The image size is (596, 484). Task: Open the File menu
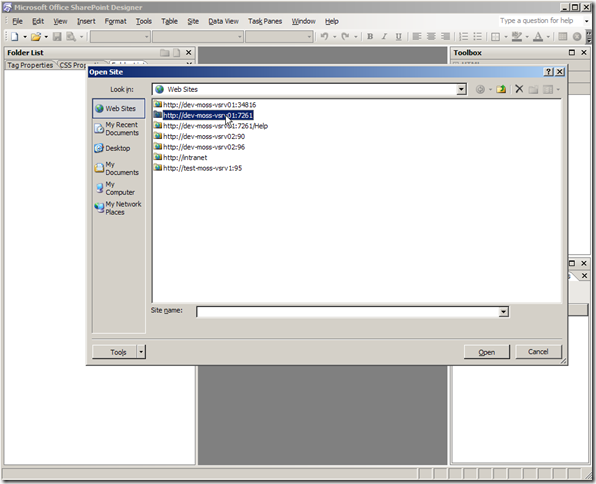[x=17, y=21]
